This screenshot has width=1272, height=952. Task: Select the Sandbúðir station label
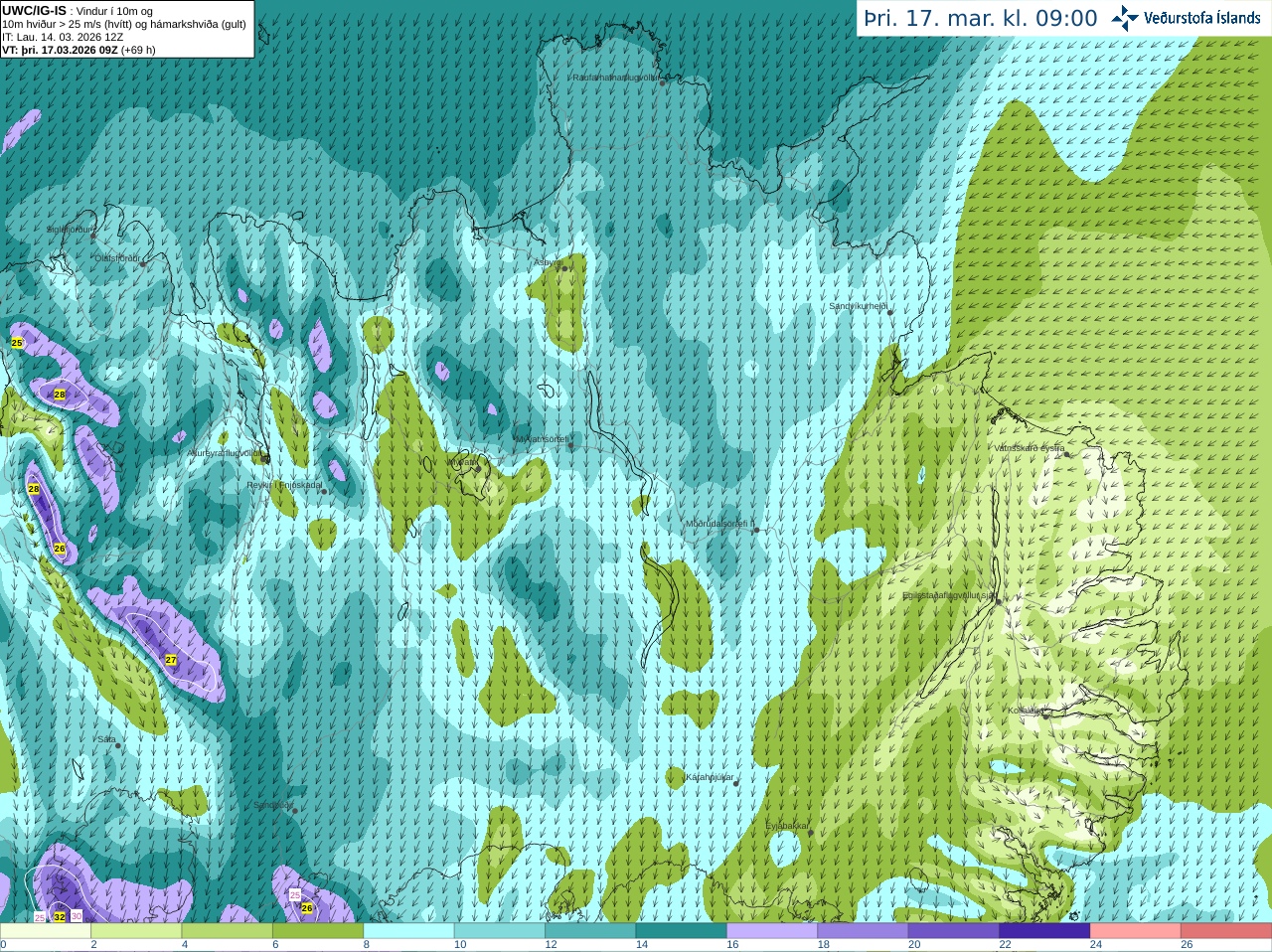(272, 805)
